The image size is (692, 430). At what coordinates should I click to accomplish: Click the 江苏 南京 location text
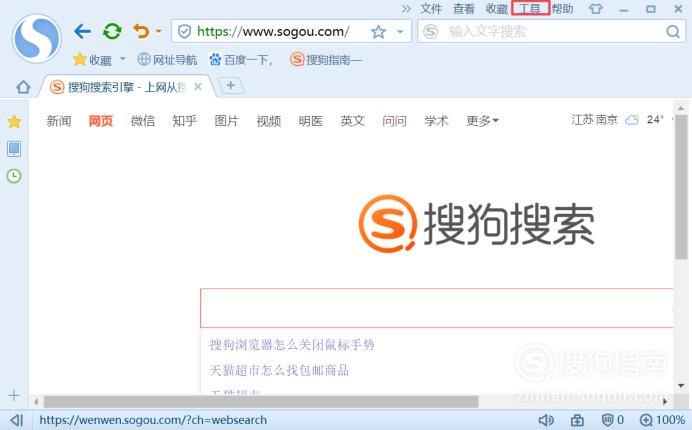coord(594,120)
